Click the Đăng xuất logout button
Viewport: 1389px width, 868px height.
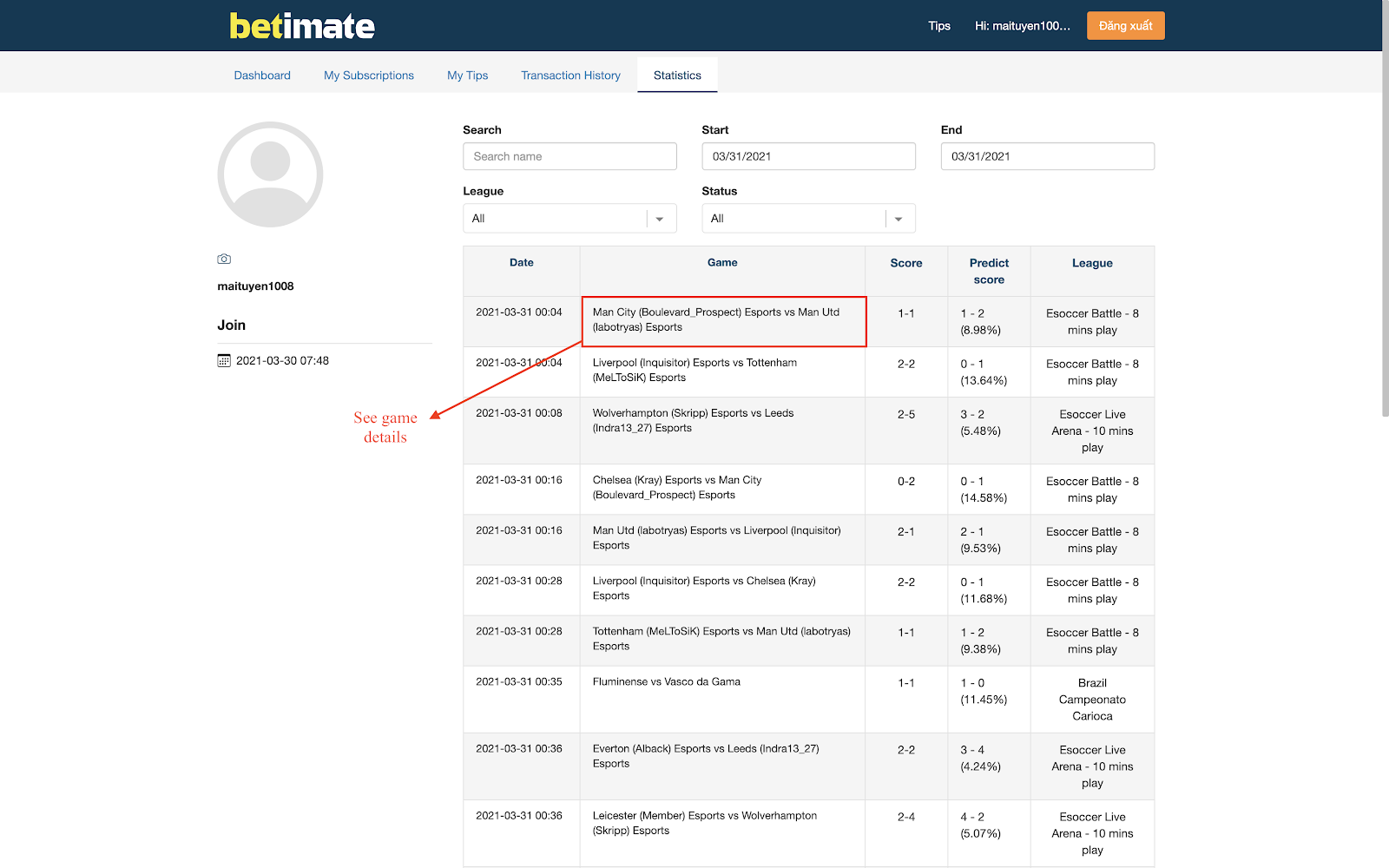[1125, 26]
